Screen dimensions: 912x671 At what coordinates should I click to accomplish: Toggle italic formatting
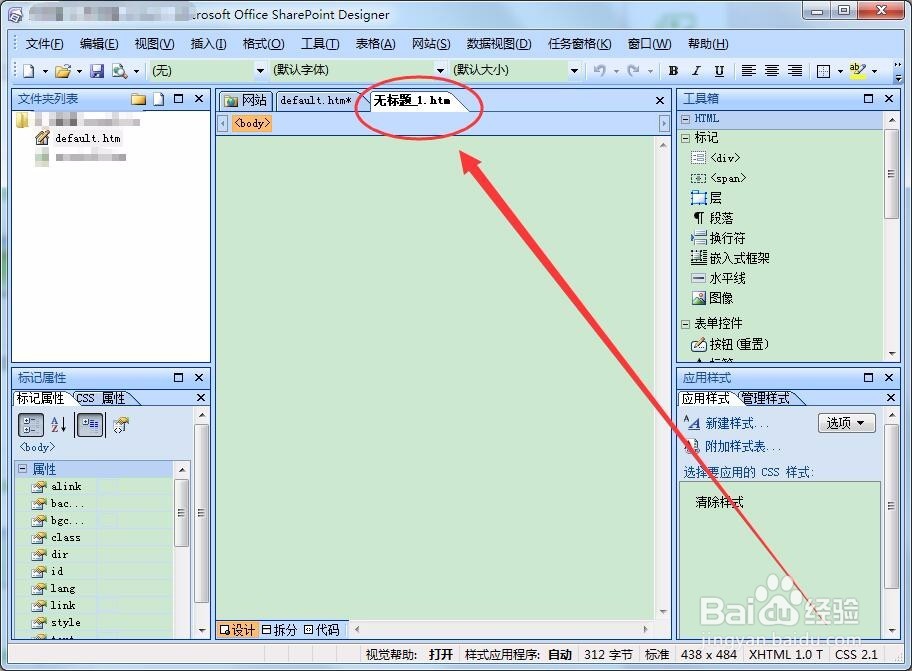point(696,71)
